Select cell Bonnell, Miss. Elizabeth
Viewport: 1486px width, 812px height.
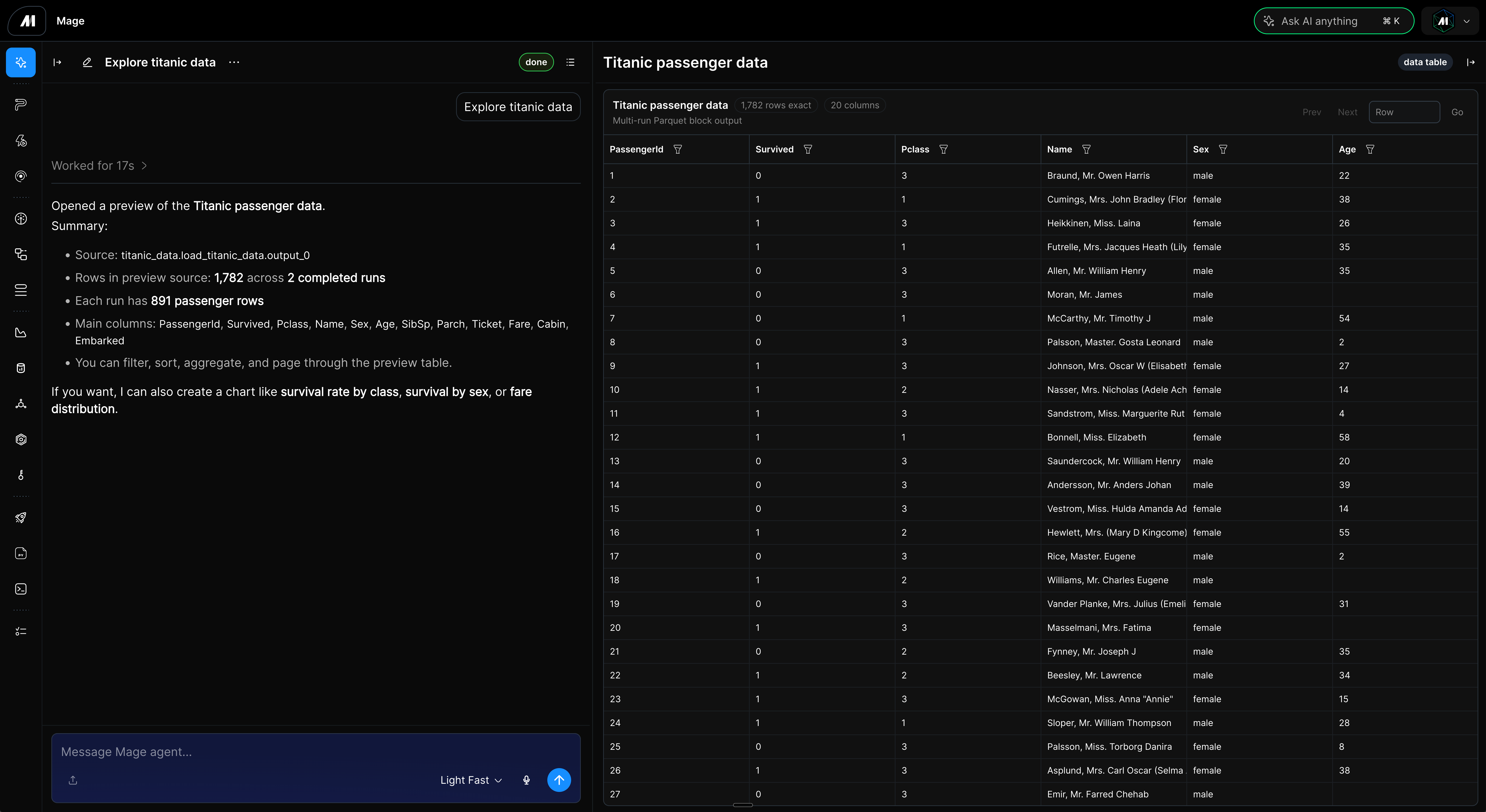1113,437
